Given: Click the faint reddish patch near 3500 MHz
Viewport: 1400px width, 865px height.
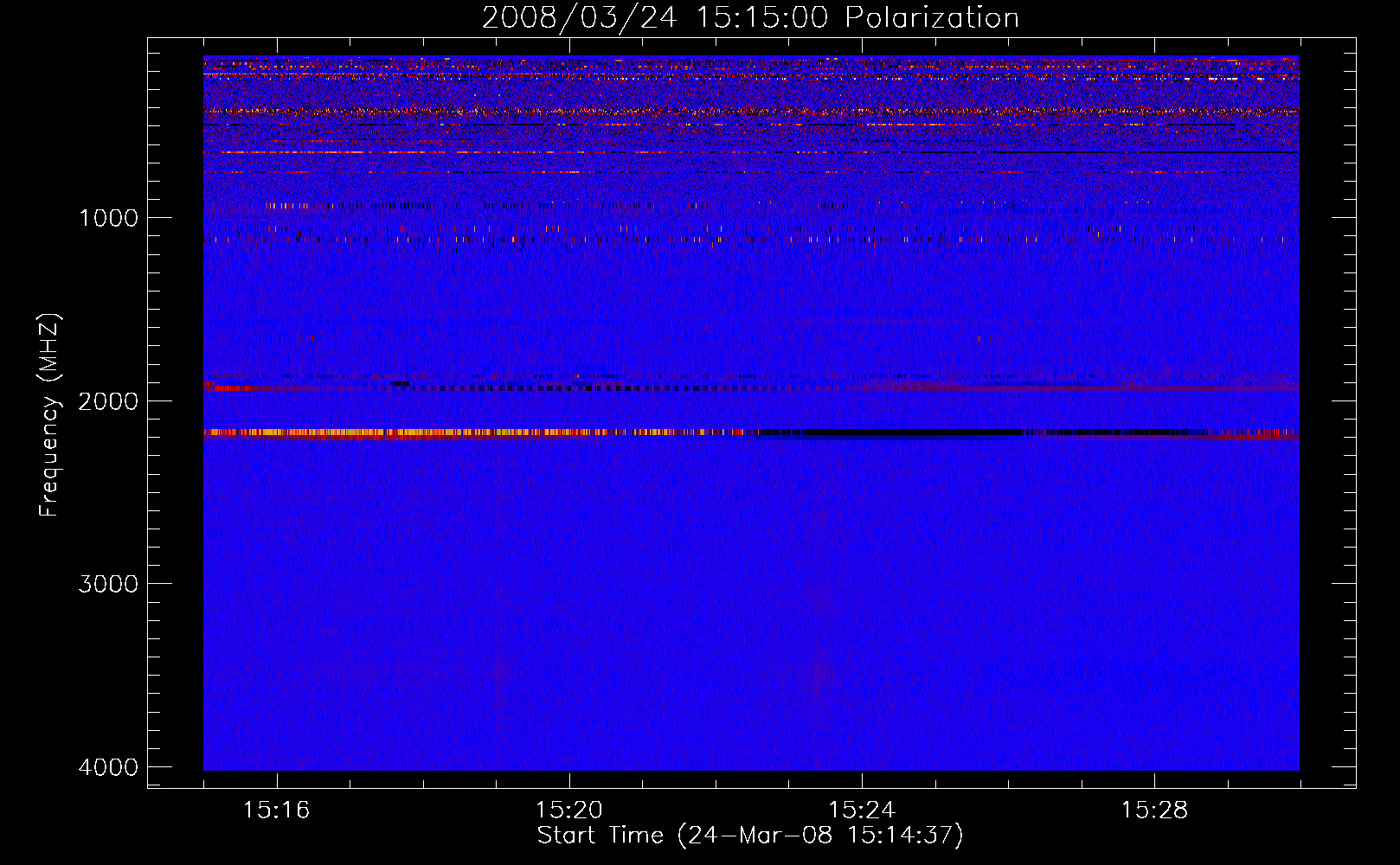Looking at the screenshot, I should 815,679.
